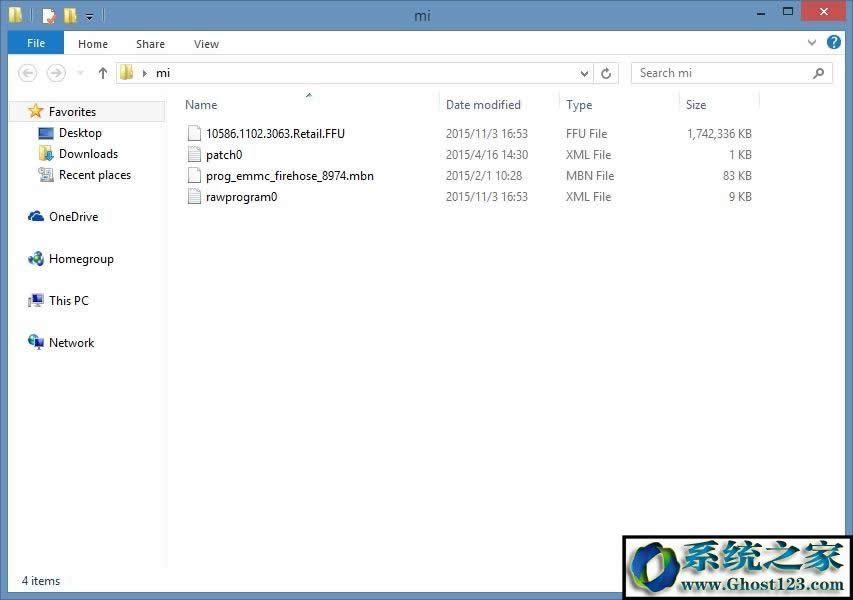Expand the ribbon using the chevron
Viewport: 853px width, 600px height.
tap(812, 44)
